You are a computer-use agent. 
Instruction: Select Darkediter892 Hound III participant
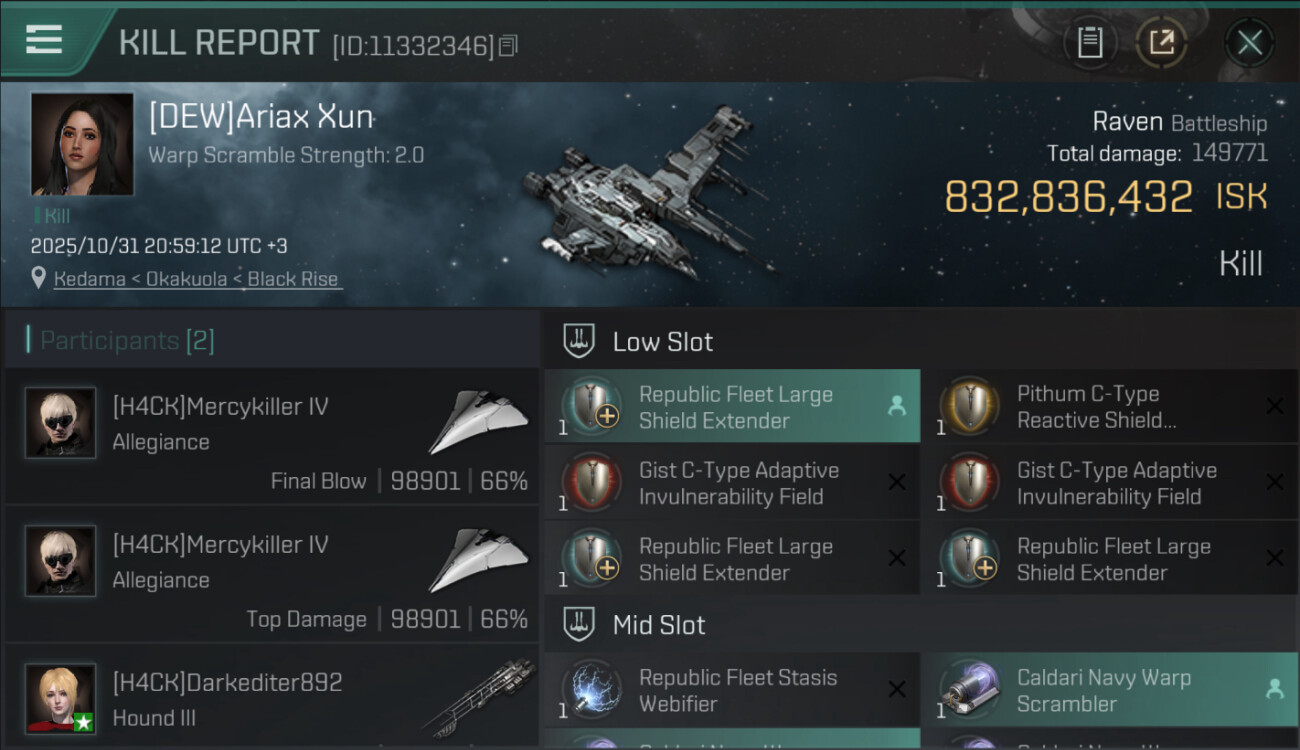tap(271, 699)
